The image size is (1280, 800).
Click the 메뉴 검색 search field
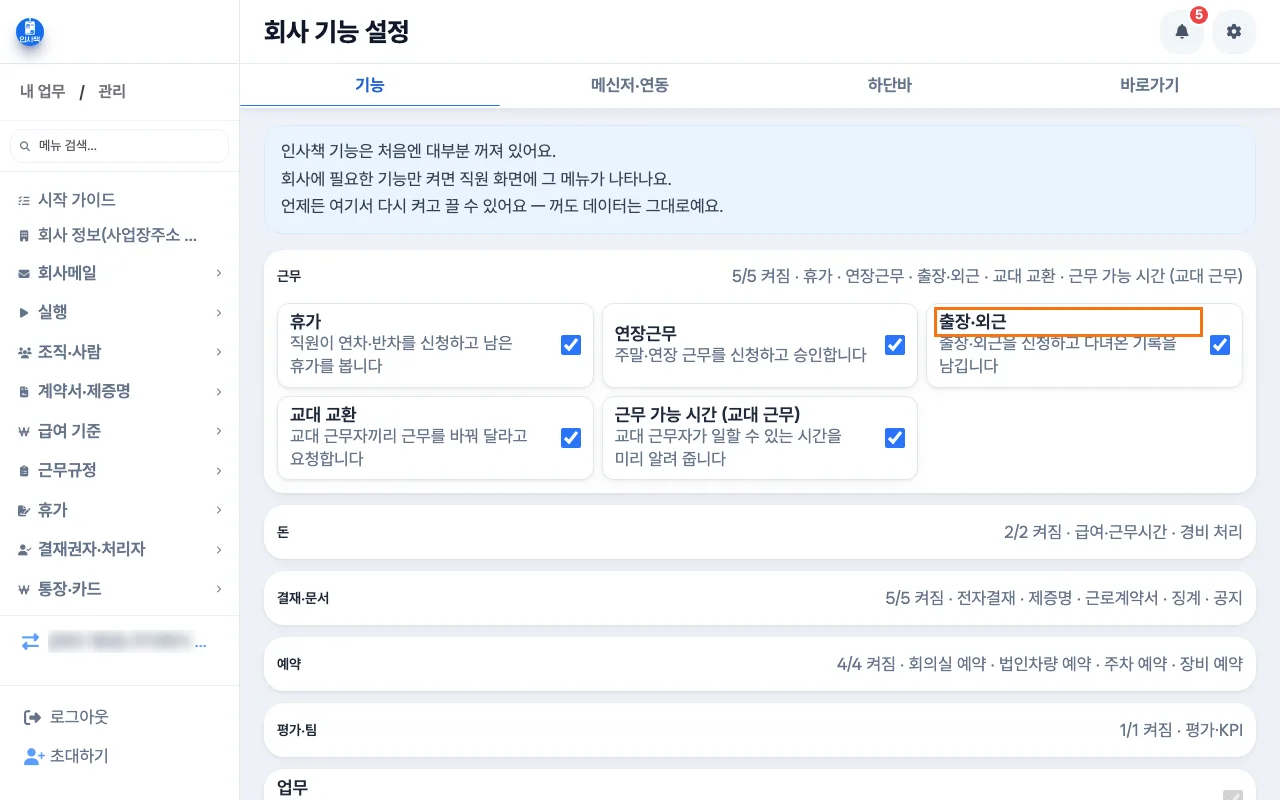pyautogui.click(x=119, y=146)
